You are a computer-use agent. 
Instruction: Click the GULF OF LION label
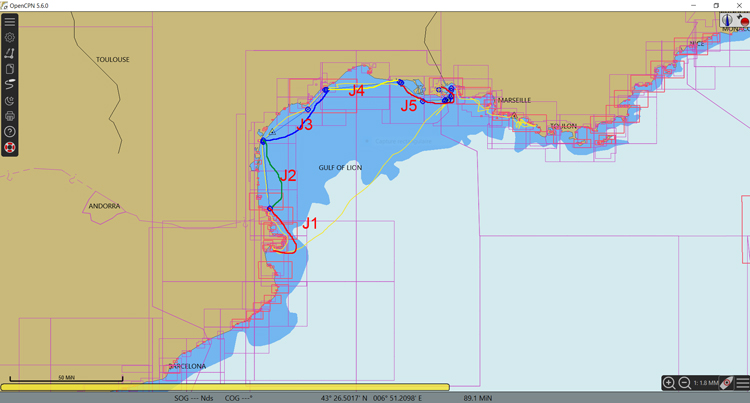click(340, 168)
